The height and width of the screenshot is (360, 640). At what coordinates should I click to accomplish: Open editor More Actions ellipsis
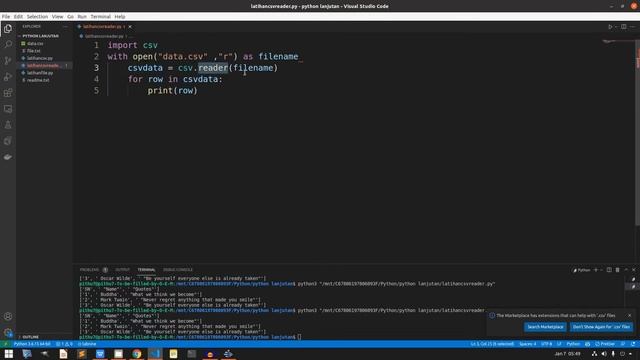tap(633, 27)
